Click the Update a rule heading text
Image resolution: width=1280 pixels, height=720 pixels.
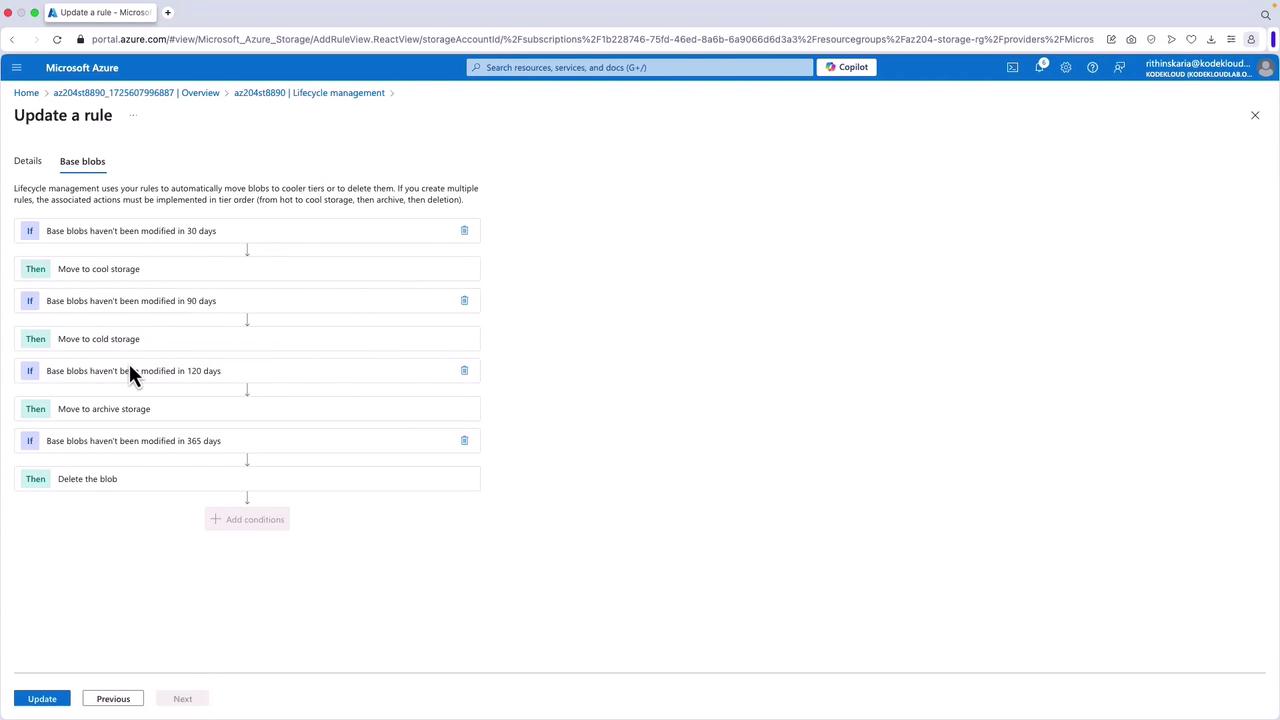pyautogui.click(x=63, y=115)
